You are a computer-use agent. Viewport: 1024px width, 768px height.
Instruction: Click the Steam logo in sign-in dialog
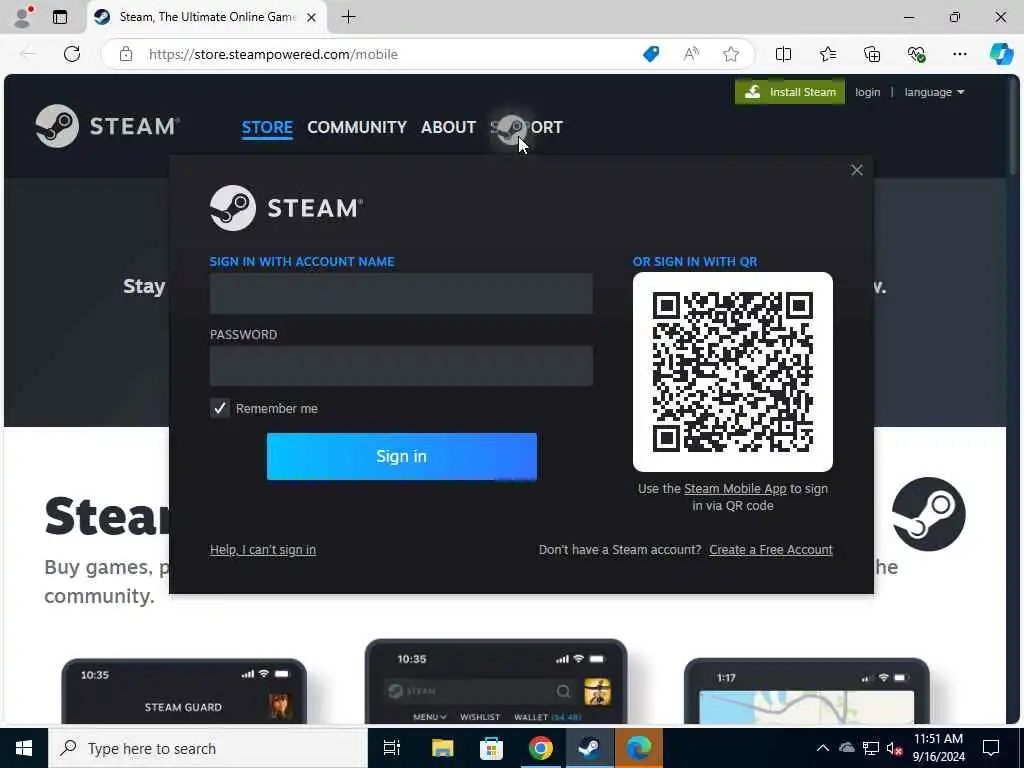coord(286,208)
